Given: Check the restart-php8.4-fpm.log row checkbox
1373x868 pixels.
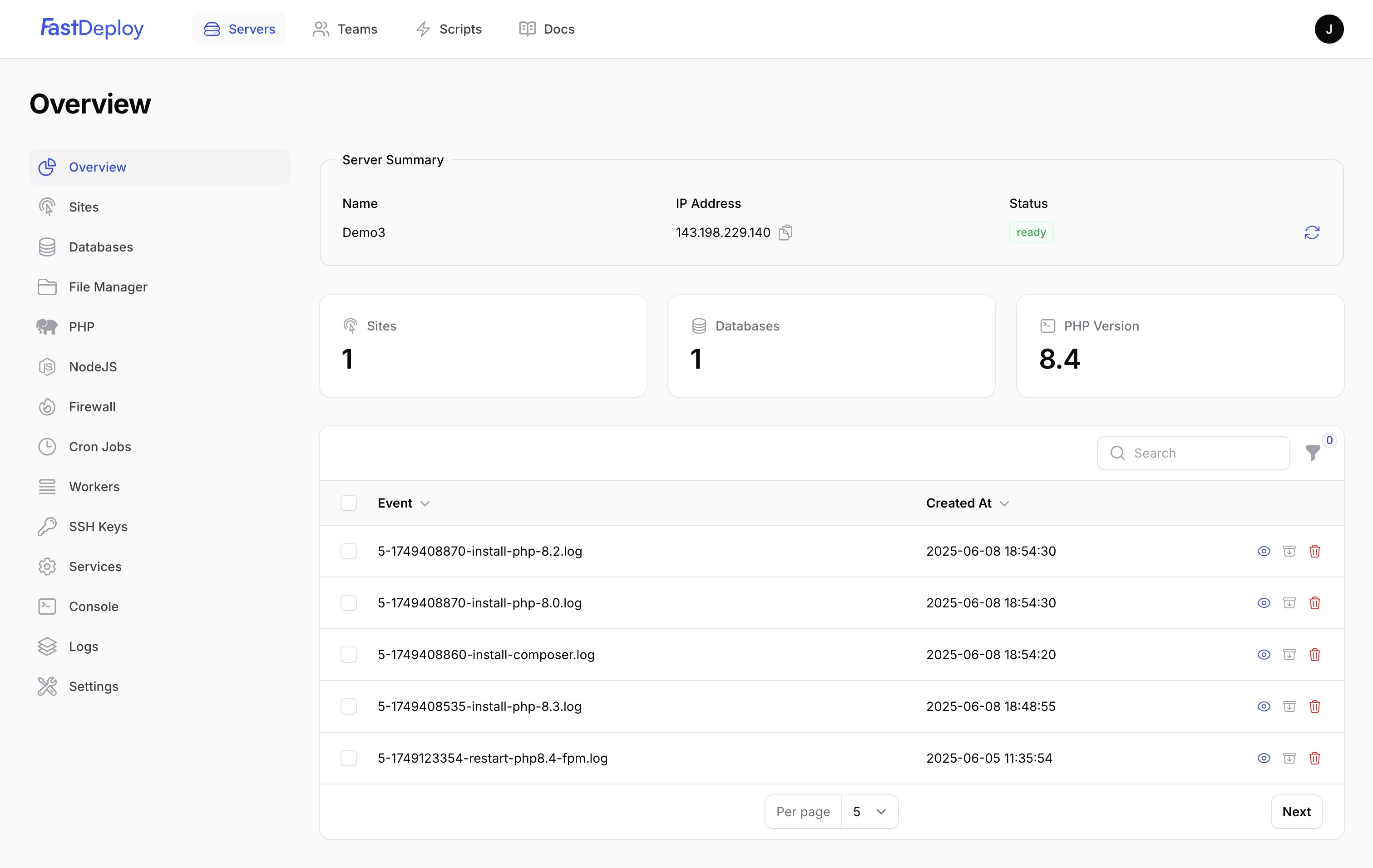Looking at the screenshot, I should 348,758.
